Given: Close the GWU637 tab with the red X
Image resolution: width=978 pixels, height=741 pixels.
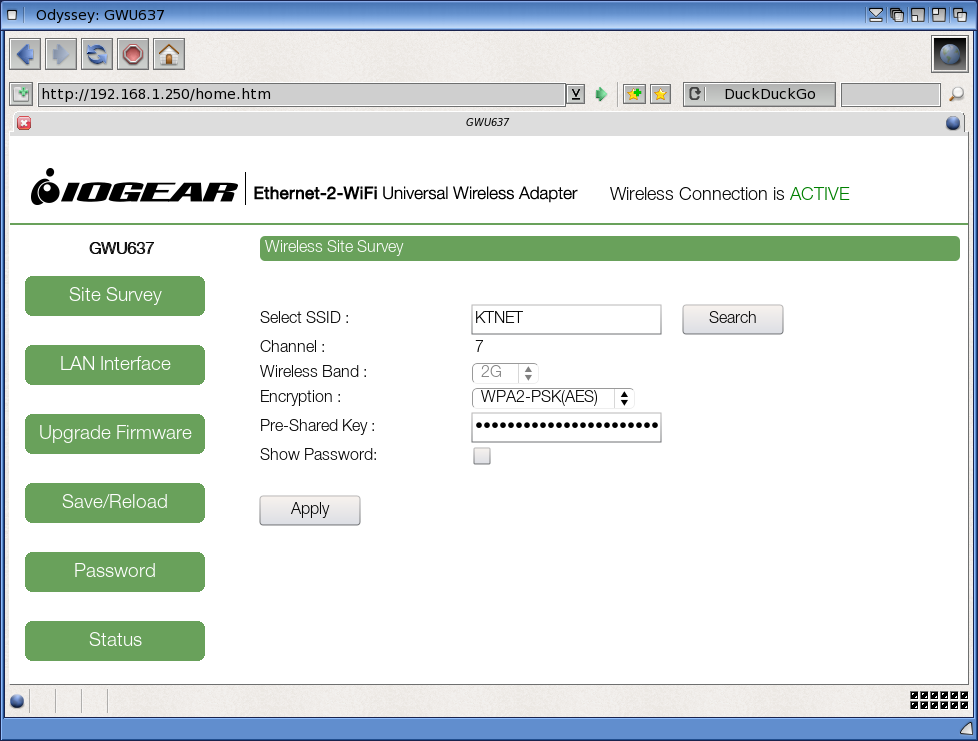Looking at the screenshot, I should [24, 123].
